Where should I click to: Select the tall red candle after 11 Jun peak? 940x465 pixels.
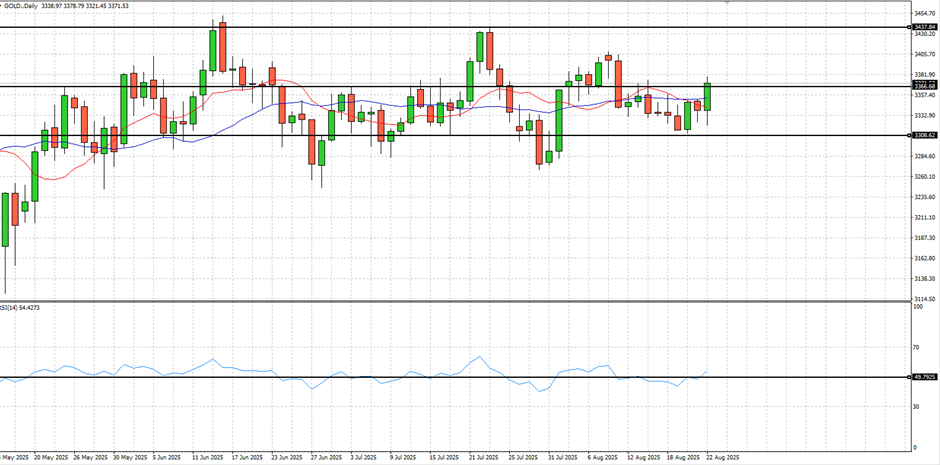pyautogui.click(x=222, y=44)
